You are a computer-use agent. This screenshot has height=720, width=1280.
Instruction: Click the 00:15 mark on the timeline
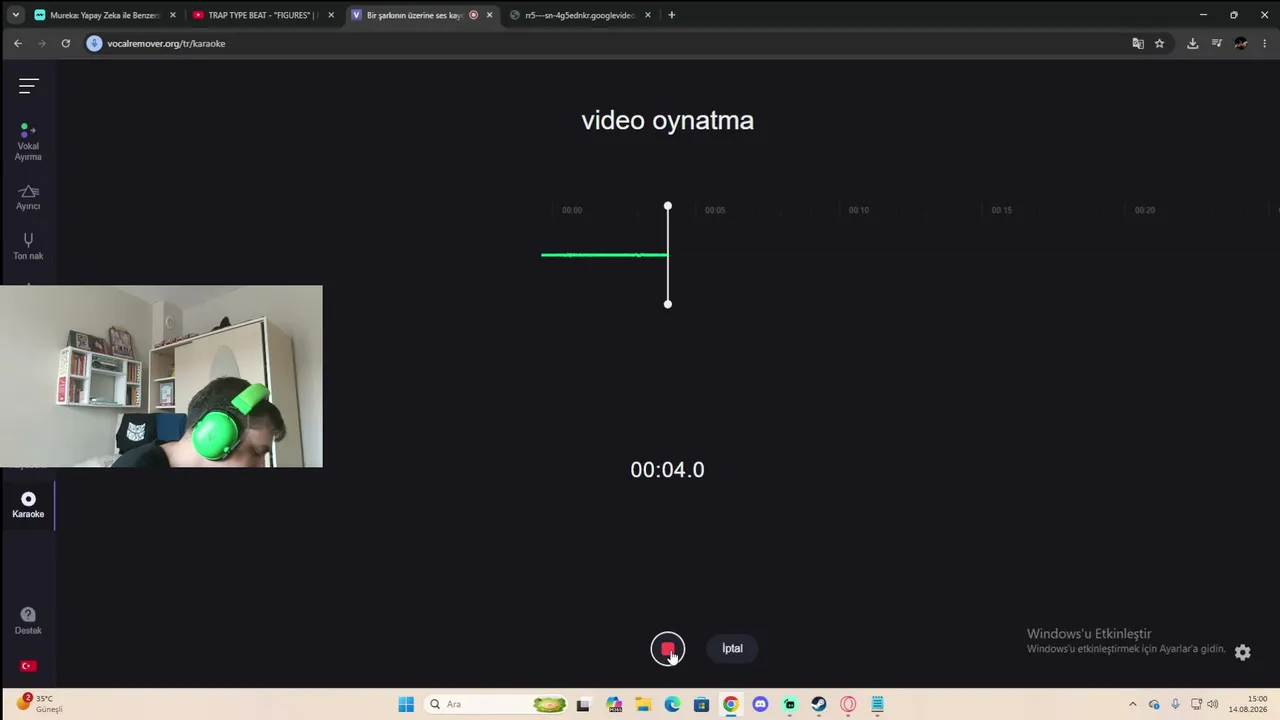click(x=1001, y=210)
